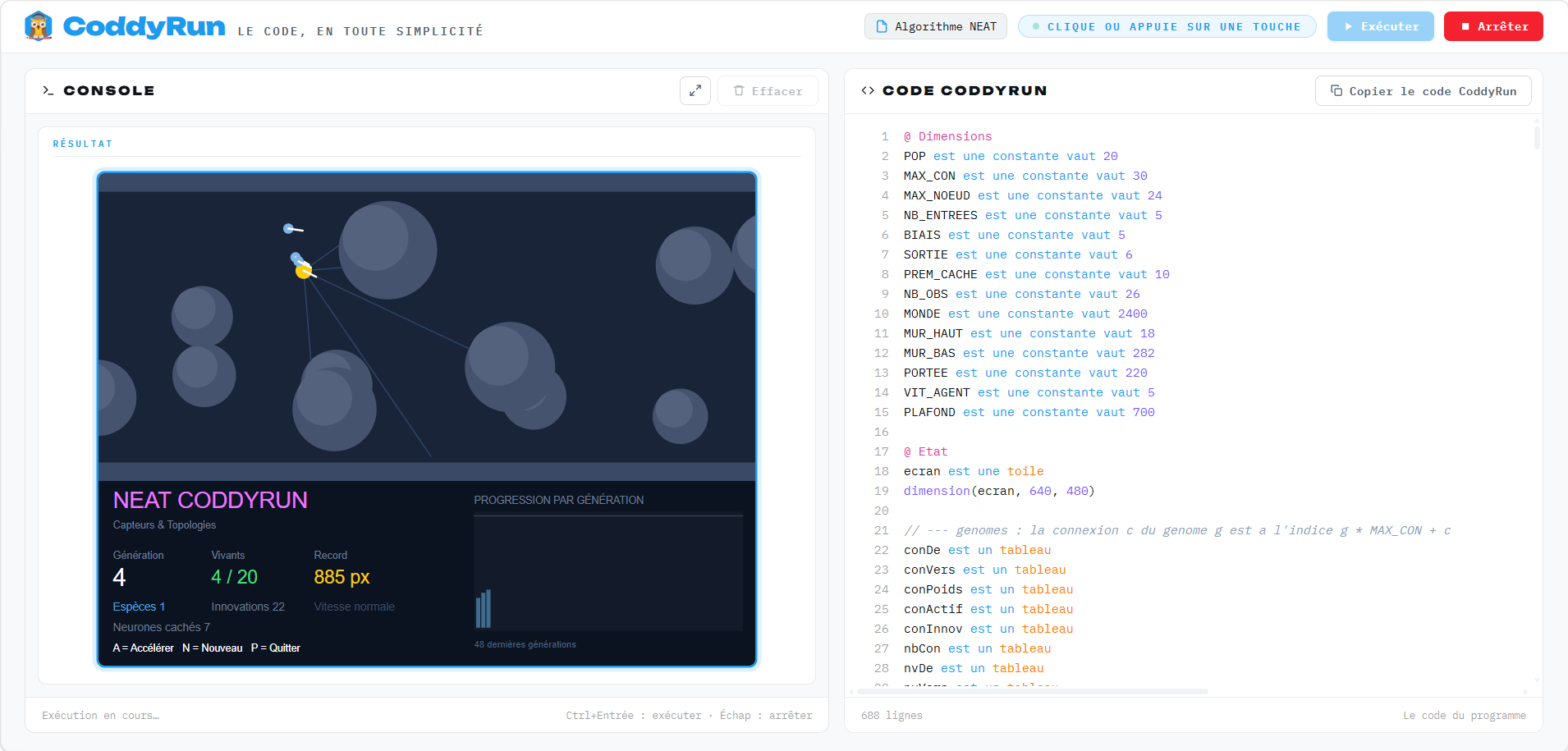Click code line 'conInnov est un tableau'
1568x751 pixels.
[x=988, y=629]
